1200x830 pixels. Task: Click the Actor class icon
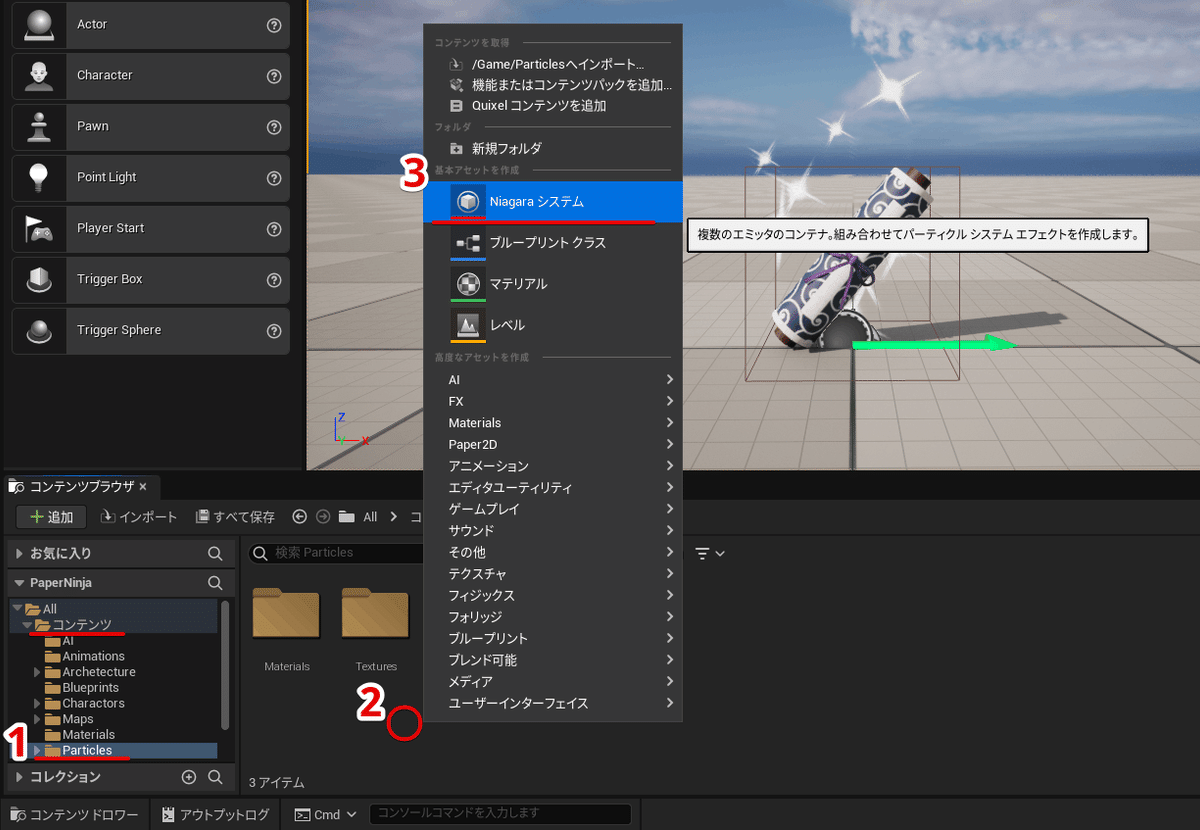pyautogui.click(x=38, y=24)
